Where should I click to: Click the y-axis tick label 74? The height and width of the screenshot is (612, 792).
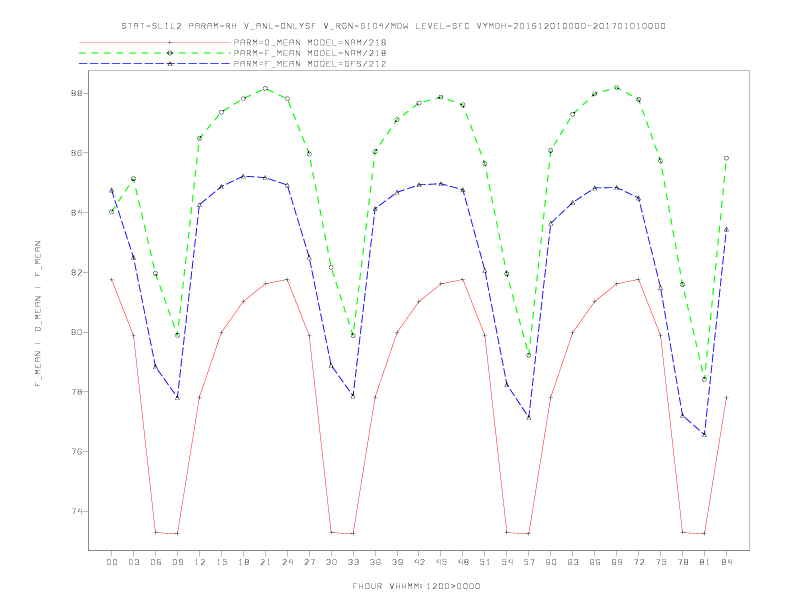click(77, 511)
